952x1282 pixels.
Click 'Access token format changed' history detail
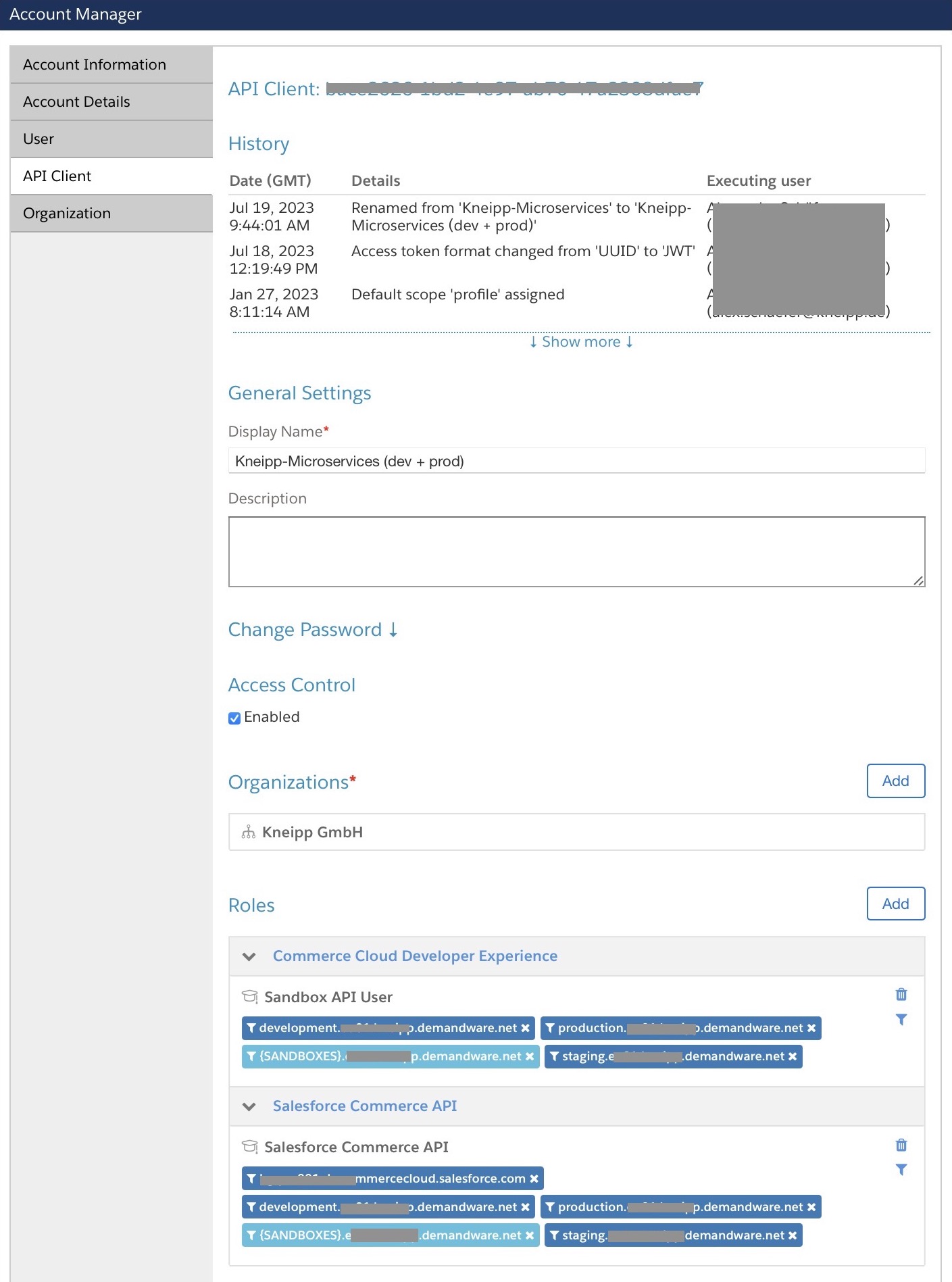click(x=523, y=251)
